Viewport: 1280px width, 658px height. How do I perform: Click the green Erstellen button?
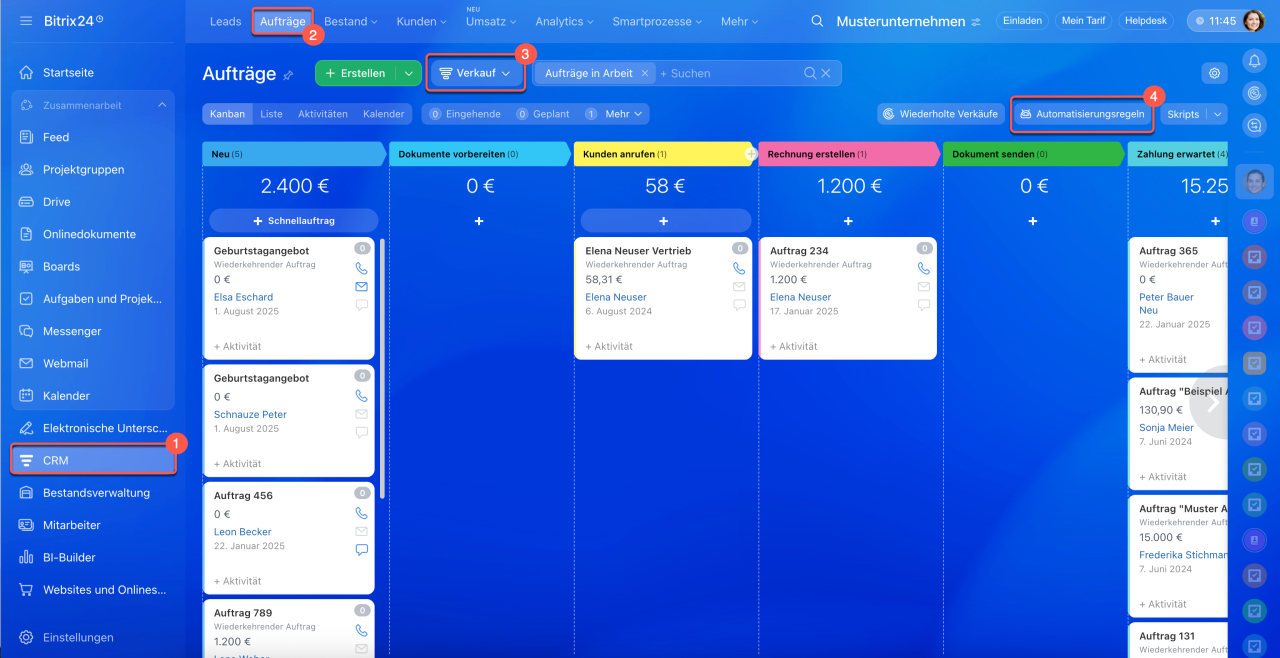(356, 73)
